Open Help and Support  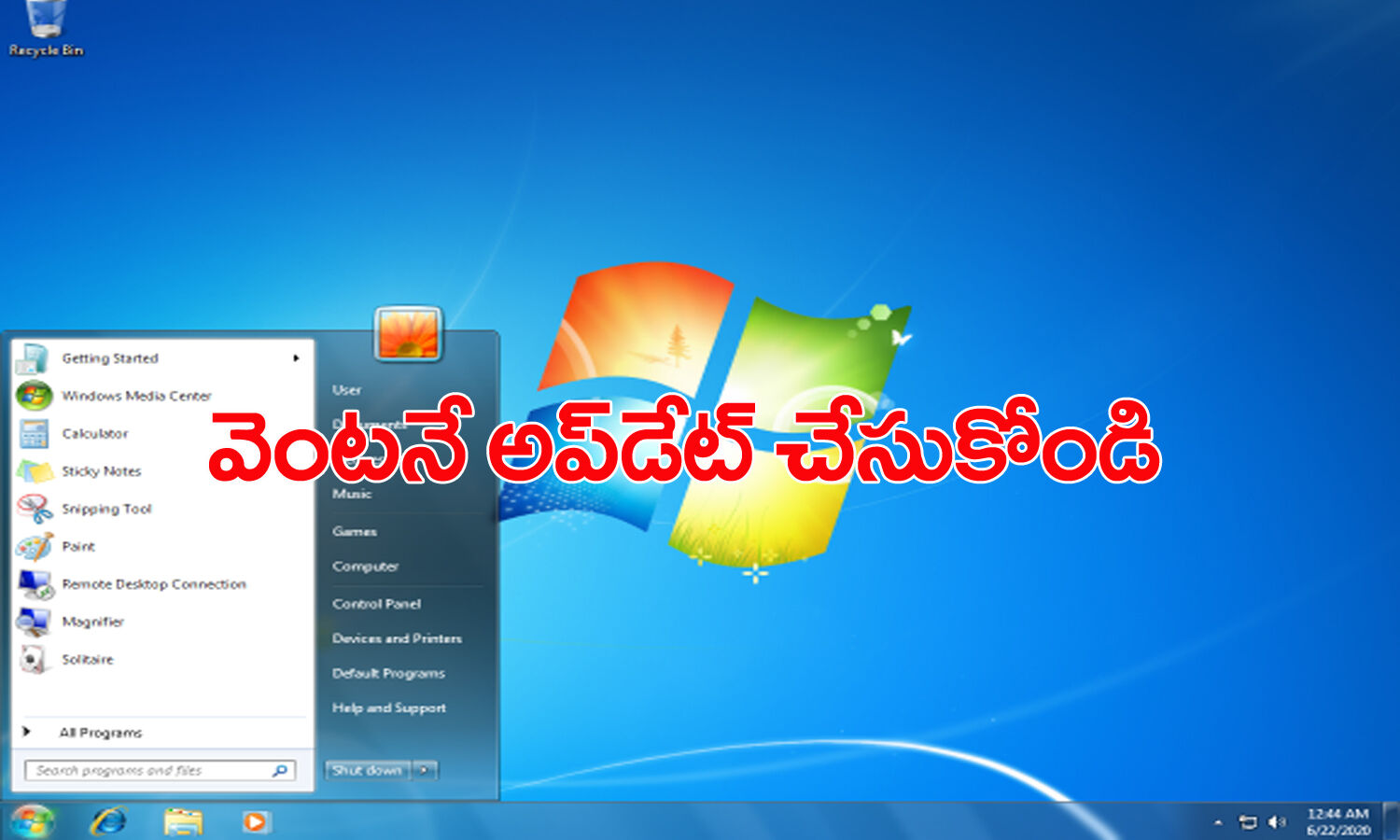[389, 708]
